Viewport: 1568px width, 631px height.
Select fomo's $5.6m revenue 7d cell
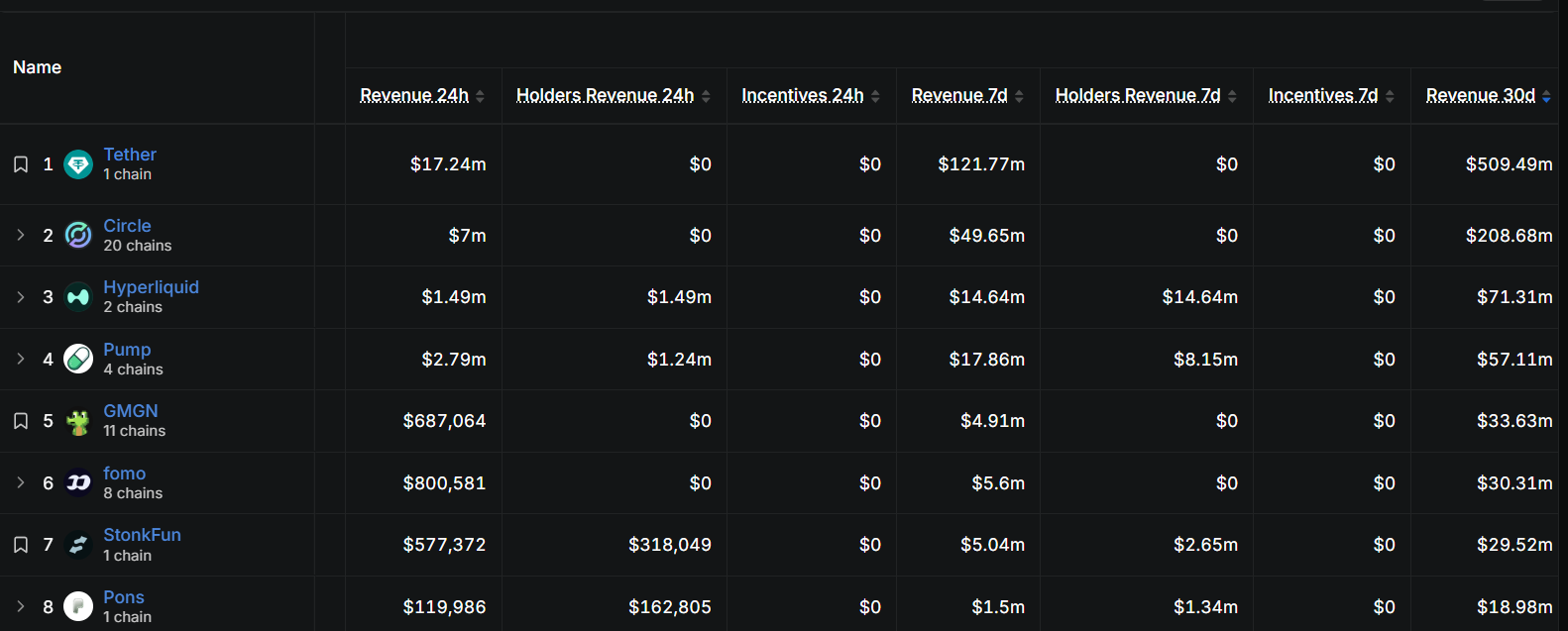[998, 483]
